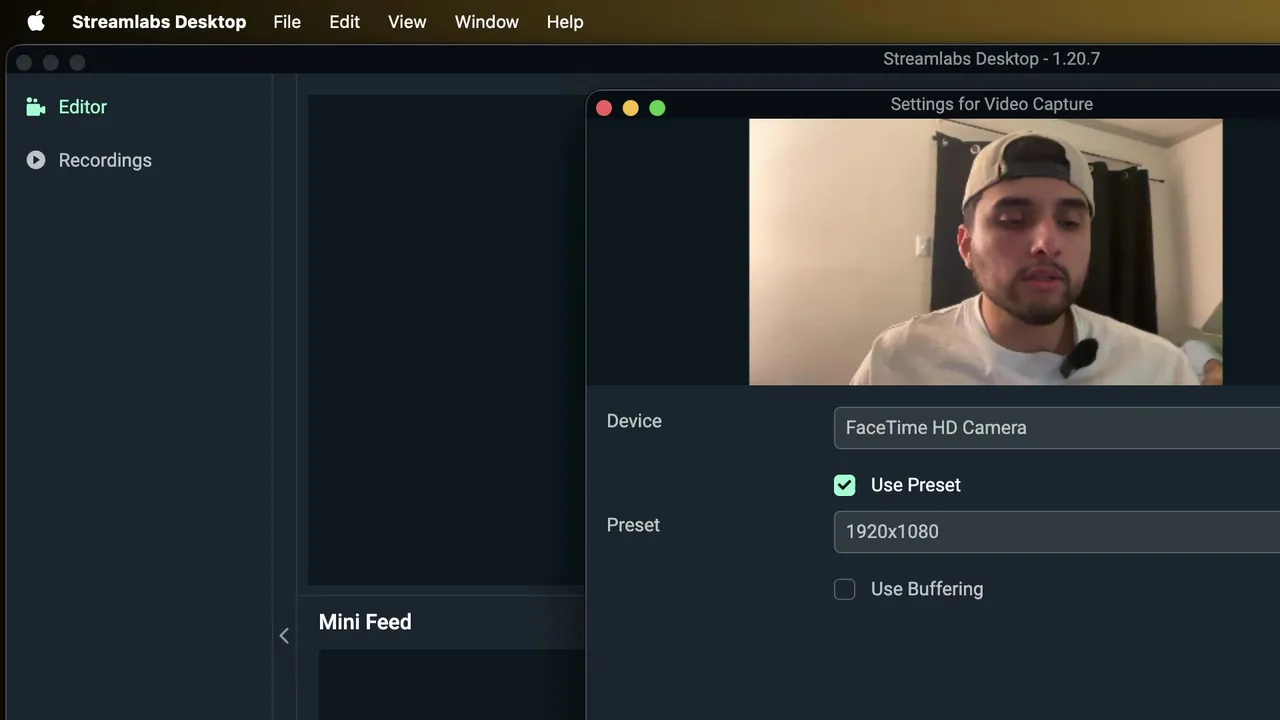Open the Apple menu
This screenshot has width=1280, height=720.
click(x=36, y=21)
